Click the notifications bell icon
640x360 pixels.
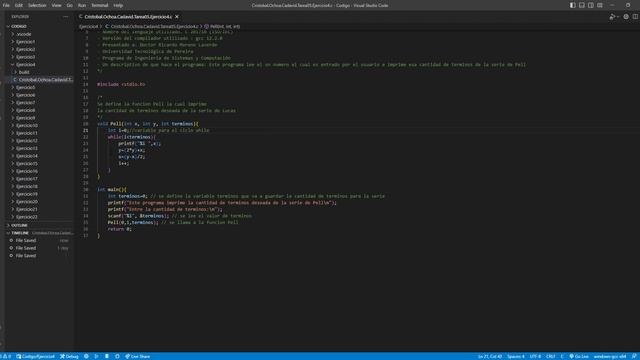coord(634,356)
